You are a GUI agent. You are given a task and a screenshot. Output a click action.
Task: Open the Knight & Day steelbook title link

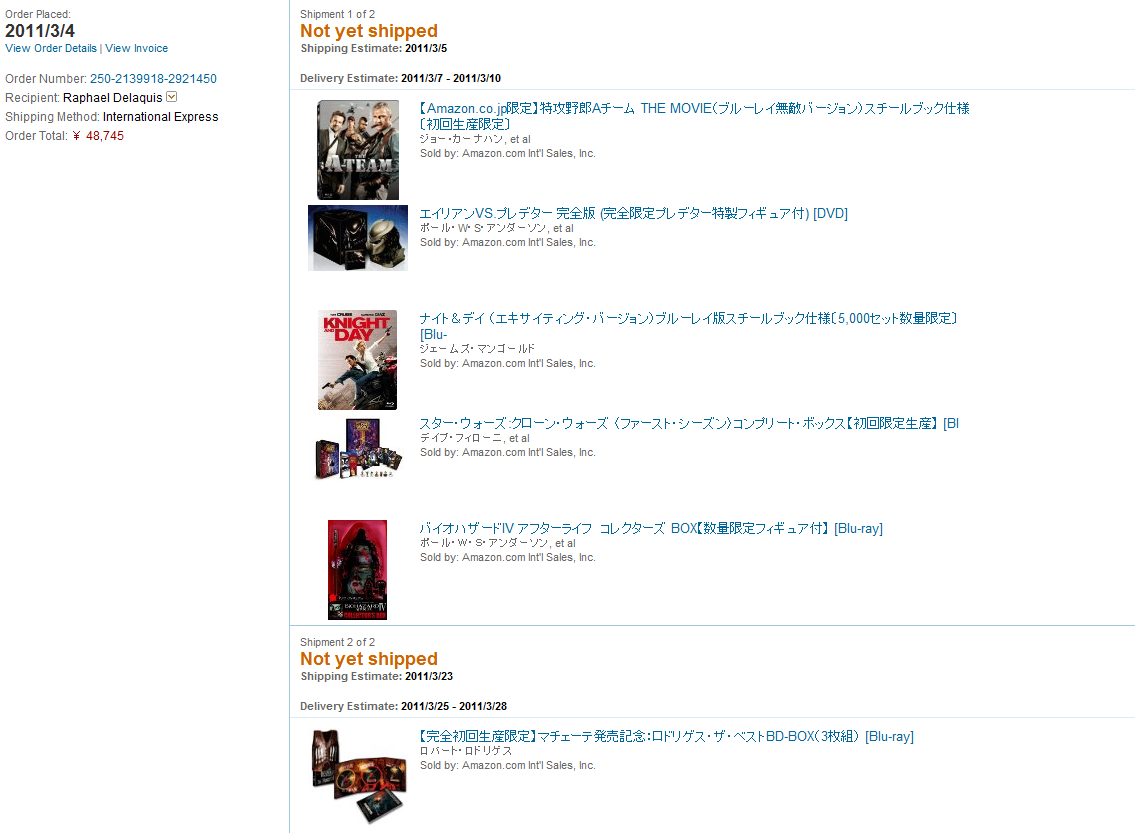click(688, 326)
